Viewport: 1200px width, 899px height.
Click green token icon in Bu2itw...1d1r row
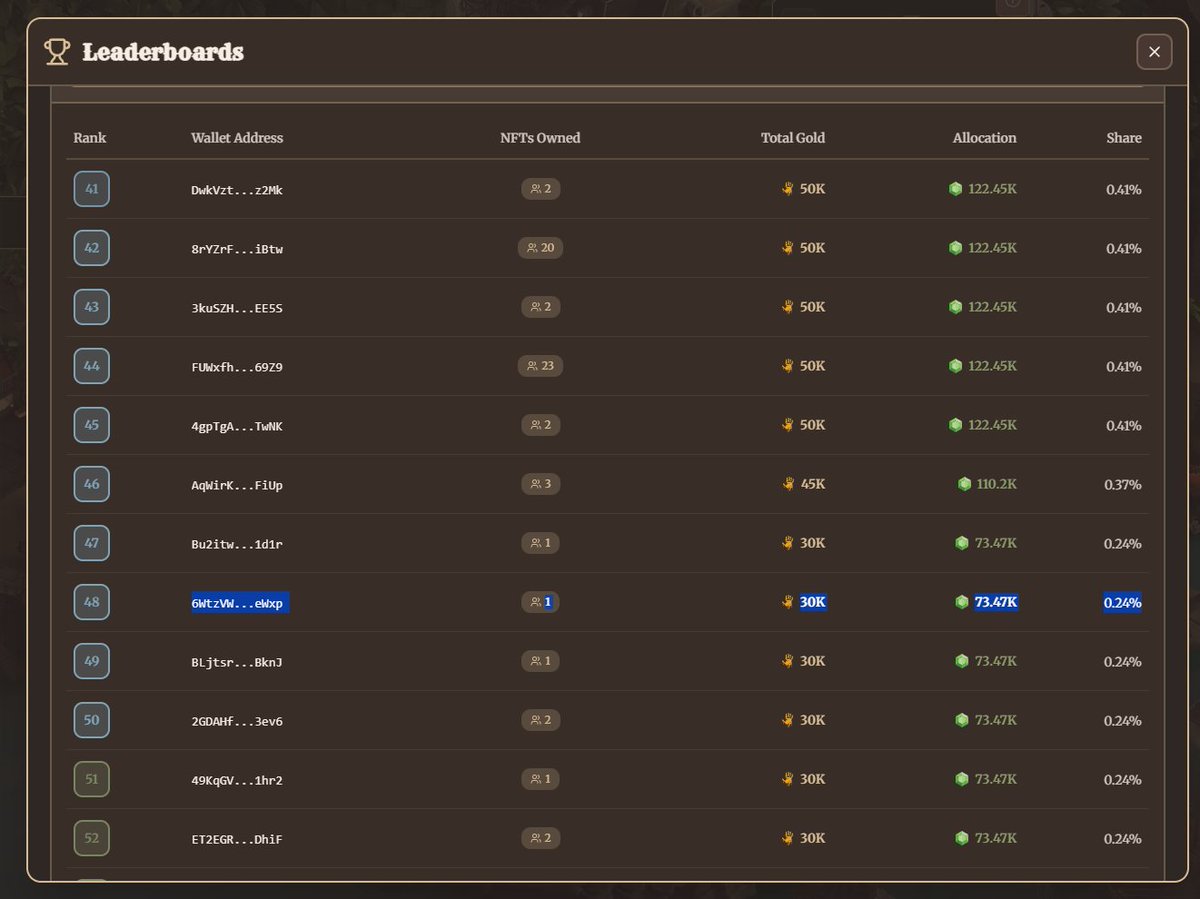click(x=962, y=543)
